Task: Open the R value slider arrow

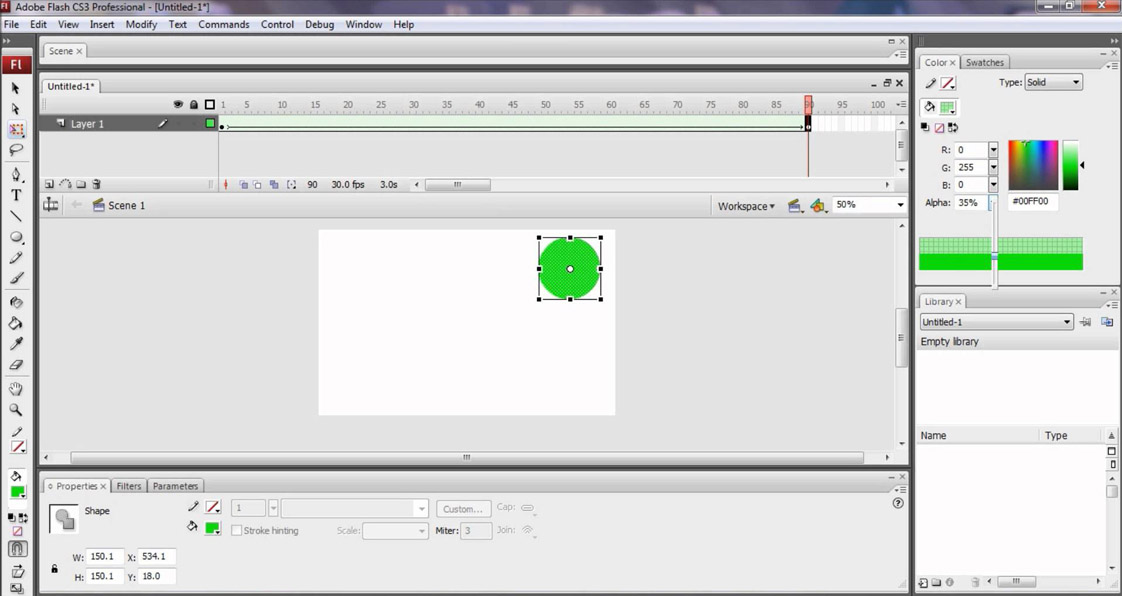Action: tap(993, 150)
